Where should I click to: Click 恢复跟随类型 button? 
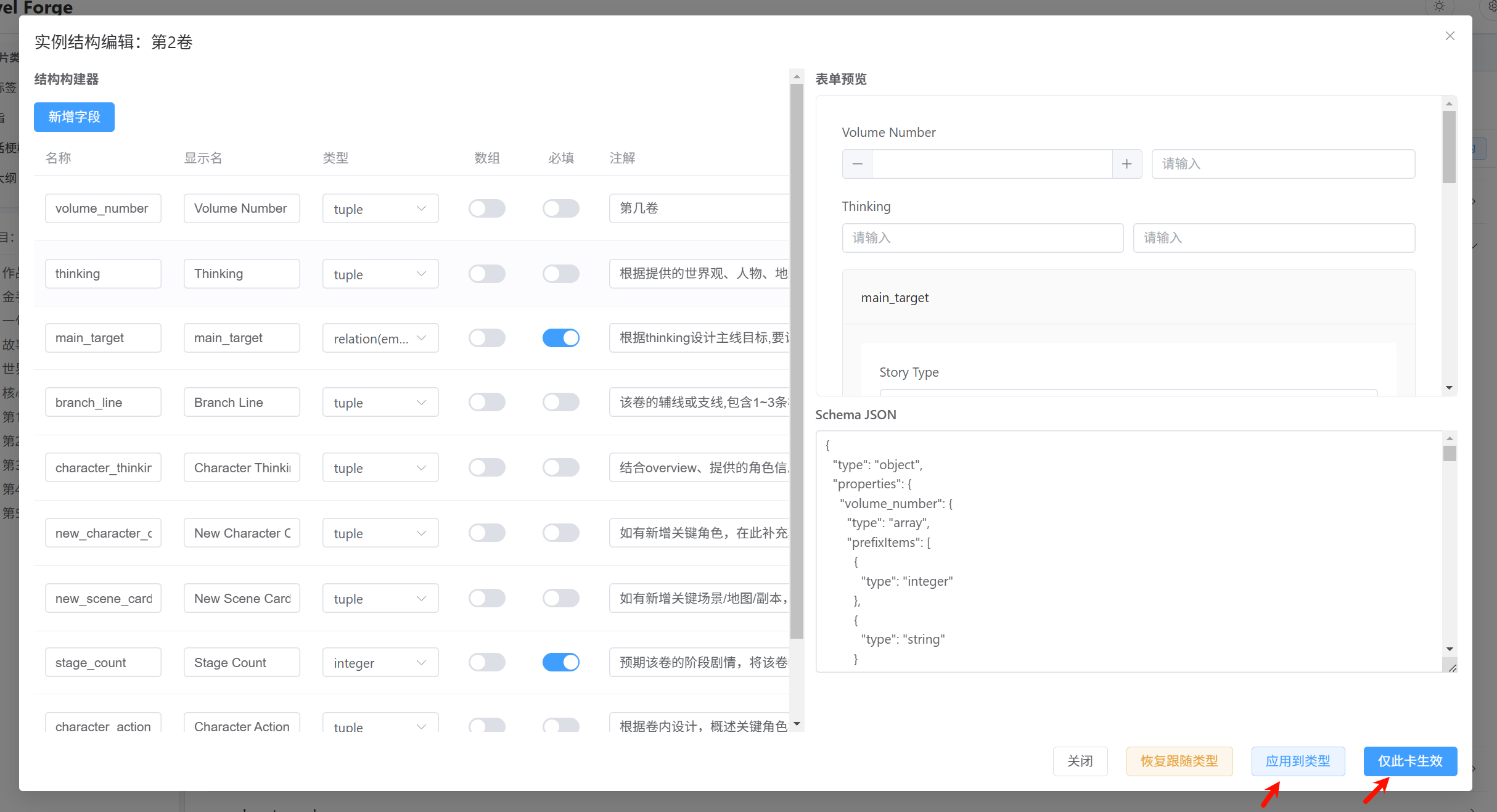coord(1179,761)
